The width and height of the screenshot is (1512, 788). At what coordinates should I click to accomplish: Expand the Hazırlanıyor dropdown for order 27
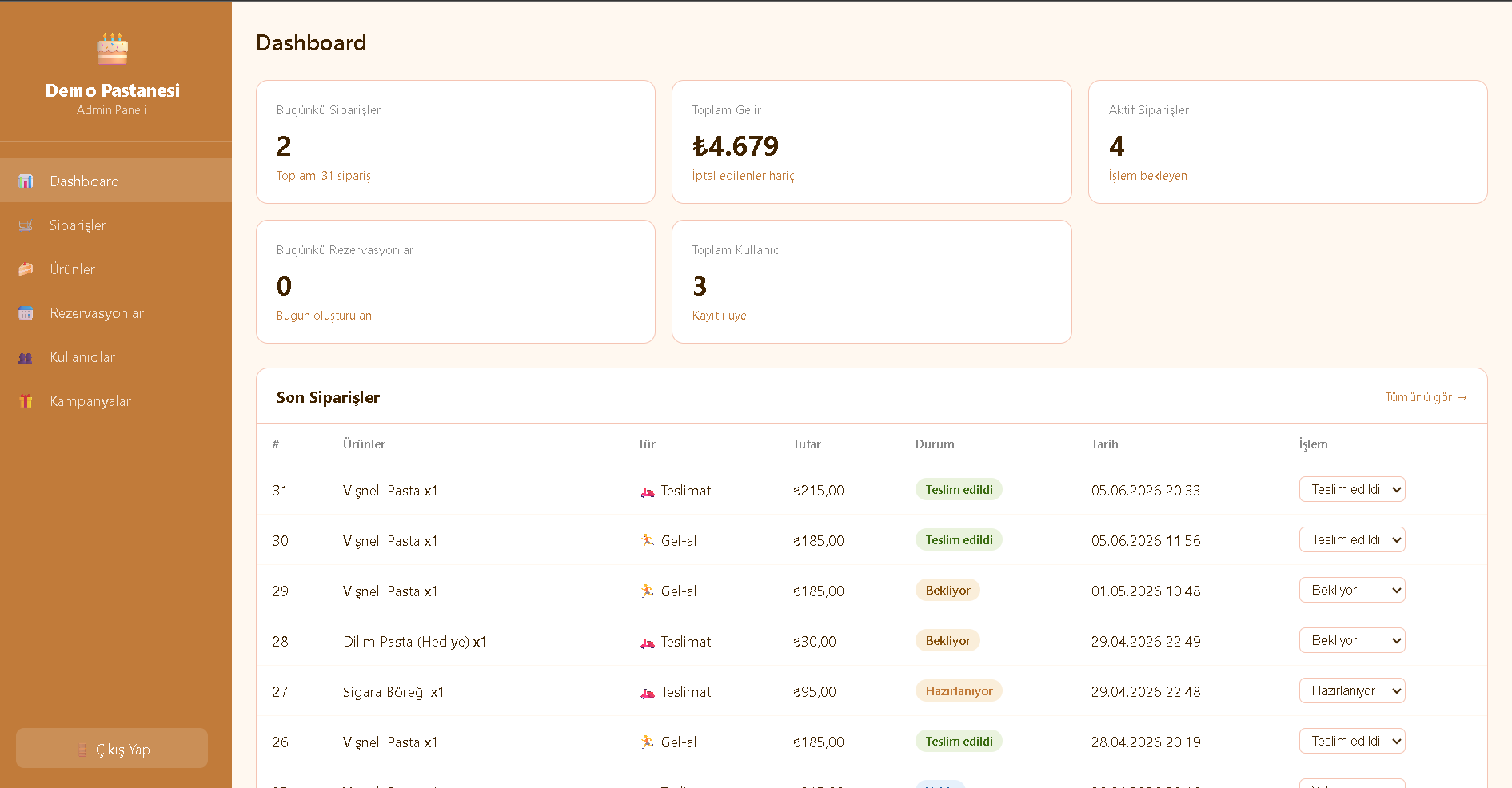1352,690
